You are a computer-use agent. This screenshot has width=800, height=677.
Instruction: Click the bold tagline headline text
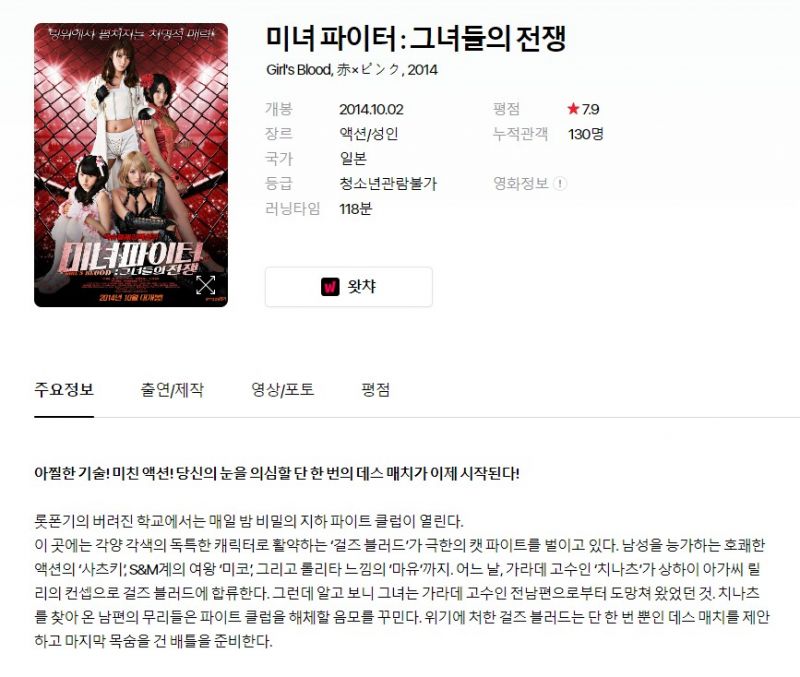tap(277, 473)
